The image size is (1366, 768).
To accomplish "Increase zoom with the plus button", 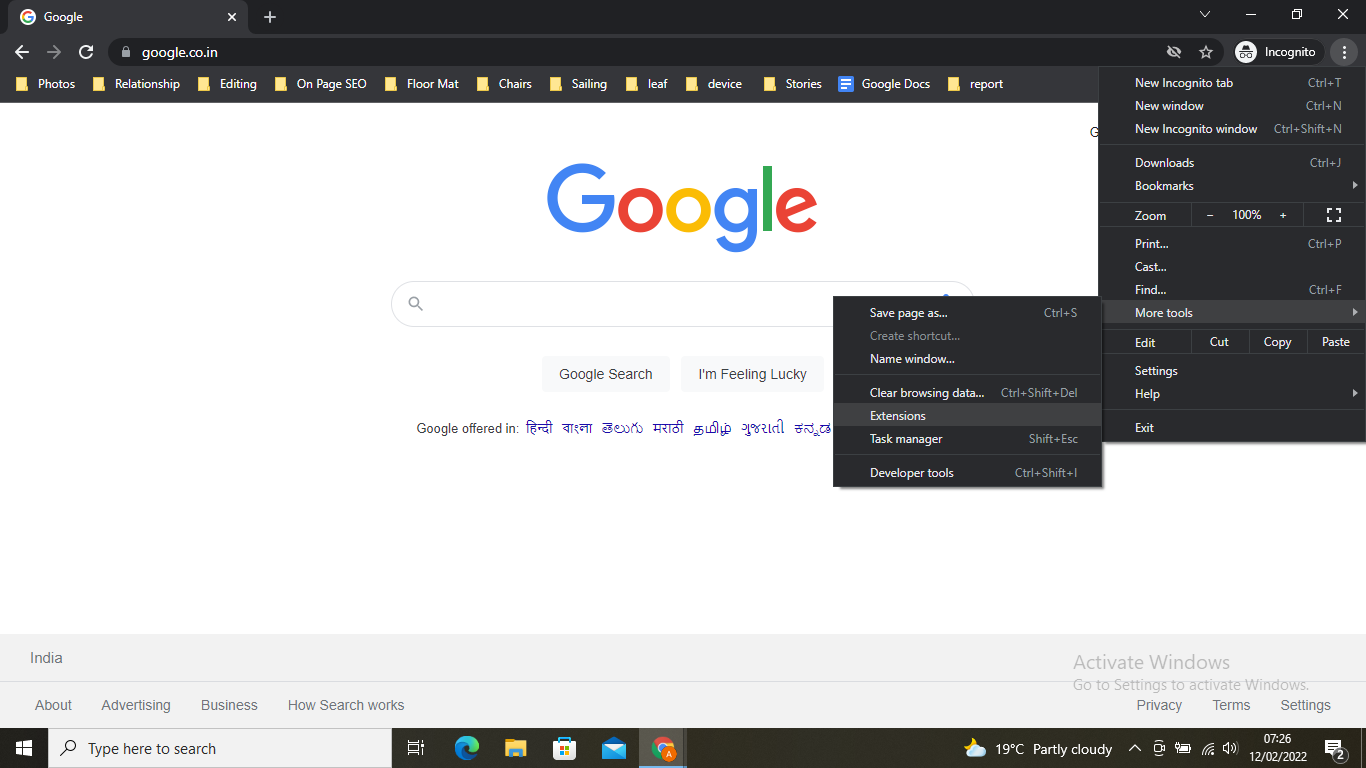I will 1283,215.
